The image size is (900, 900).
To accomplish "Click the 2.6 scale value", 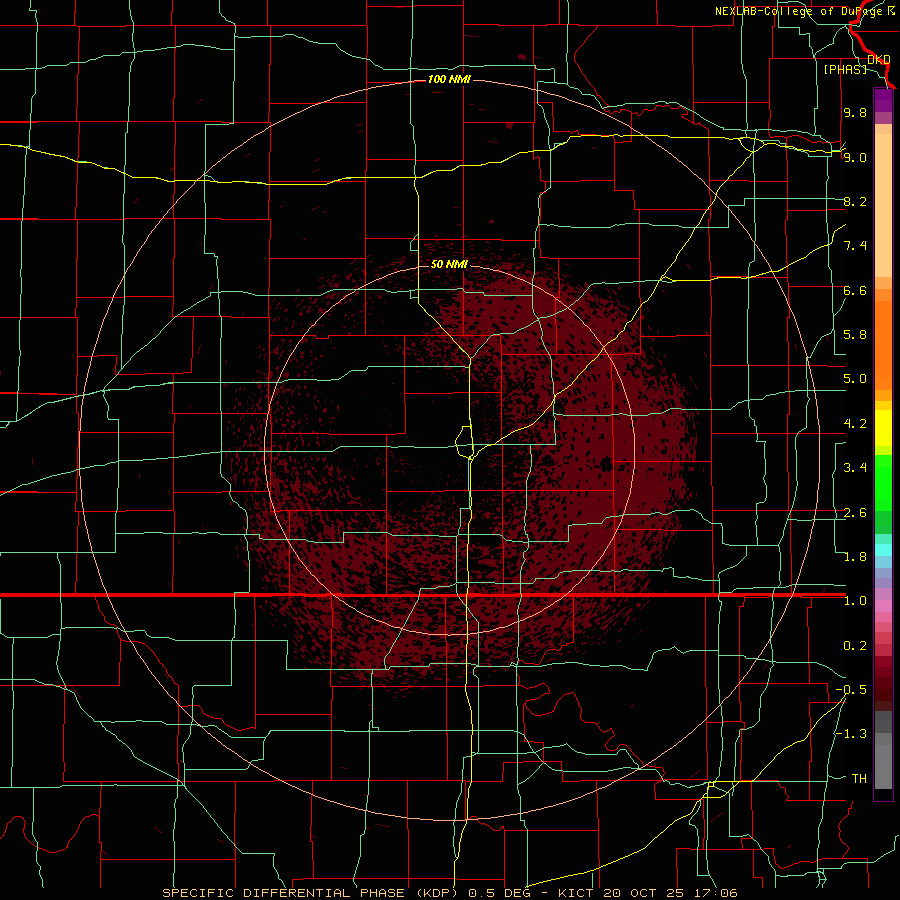I will [855, 513].
